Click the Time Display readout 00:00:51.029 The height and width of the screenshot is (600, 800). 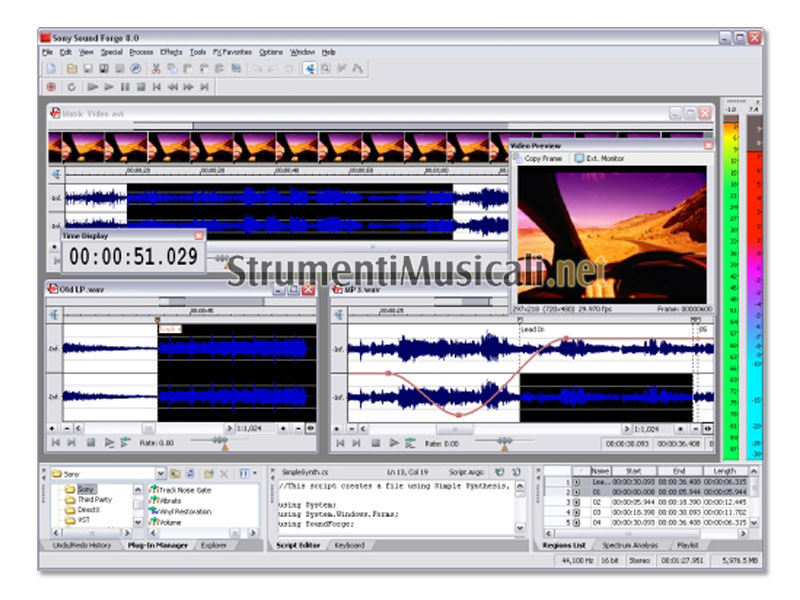133,257
